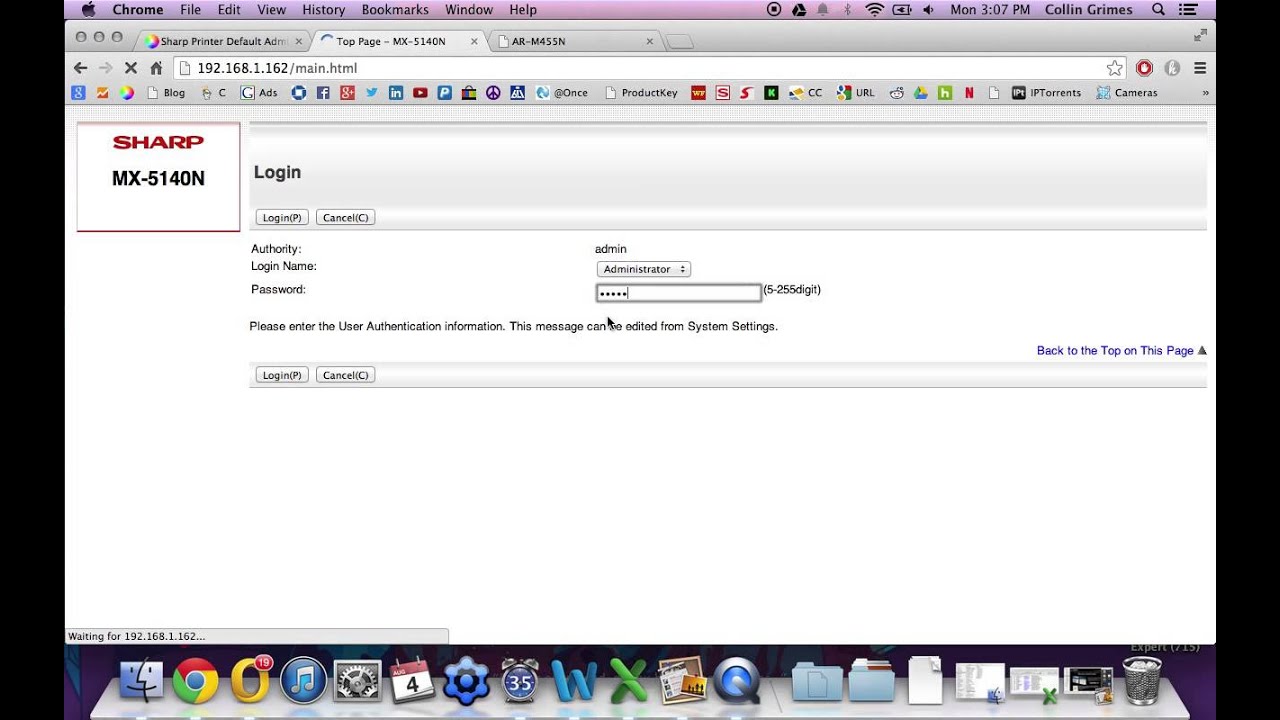Open the Help menu
The height and width of the screenshot is (720, 1280).
(x=523, y=10)
